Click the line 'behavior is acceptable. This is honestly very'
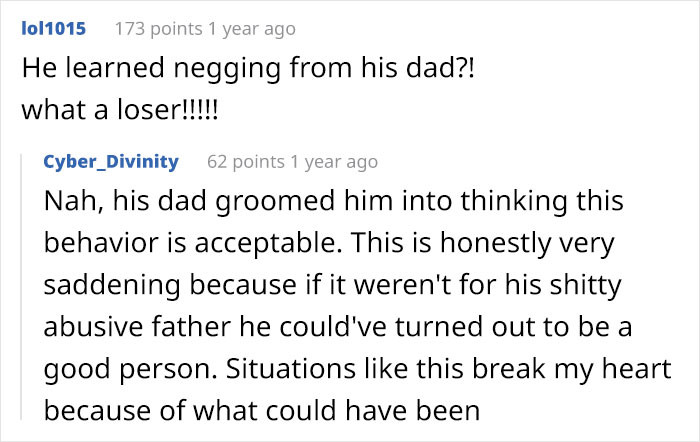The width and height of the screenshot is (700, 442). [x=329, y=244]
